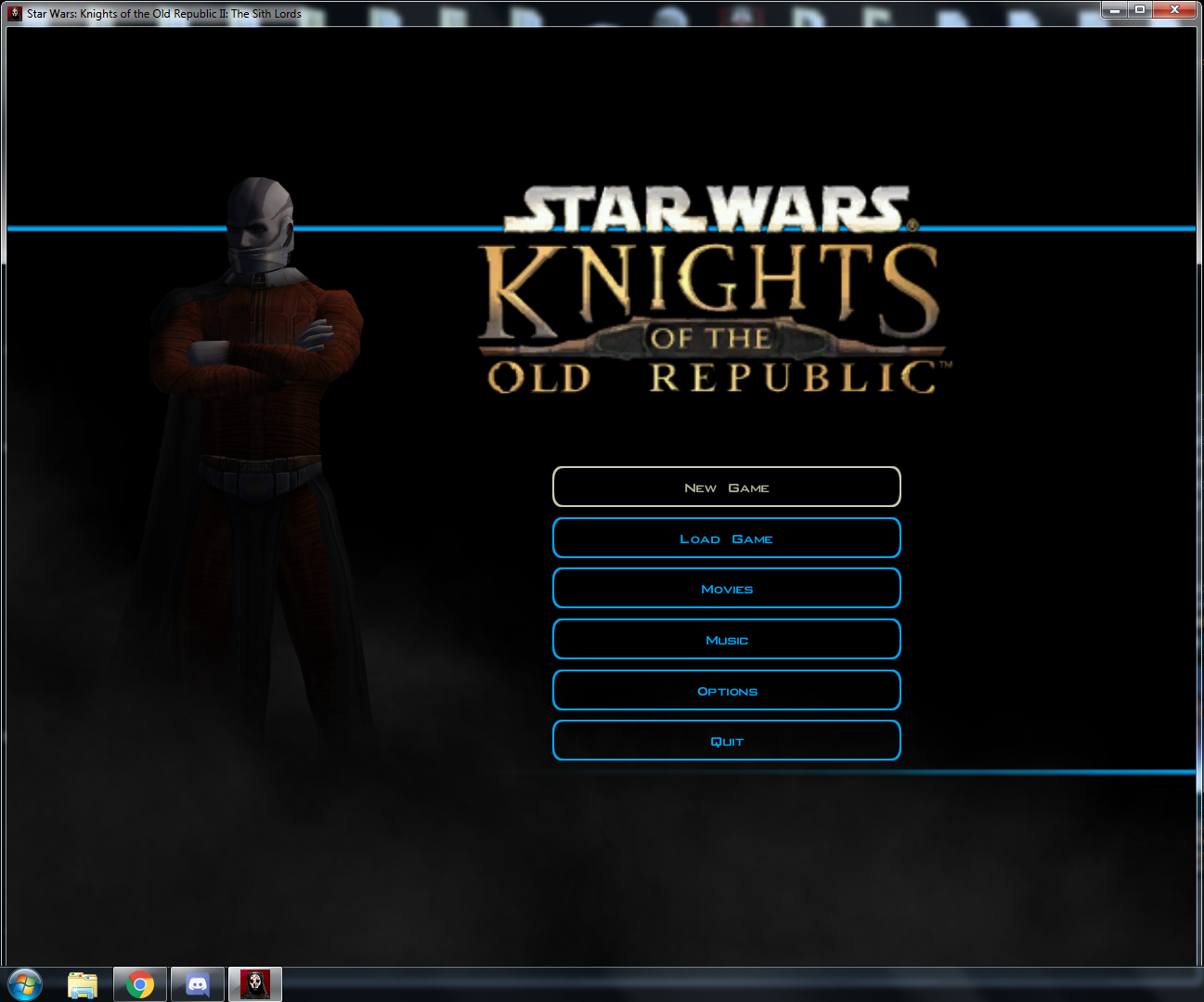Open Google Chrome from the taskbar
1204x1002 pixels.
click(x=140, y=984)
